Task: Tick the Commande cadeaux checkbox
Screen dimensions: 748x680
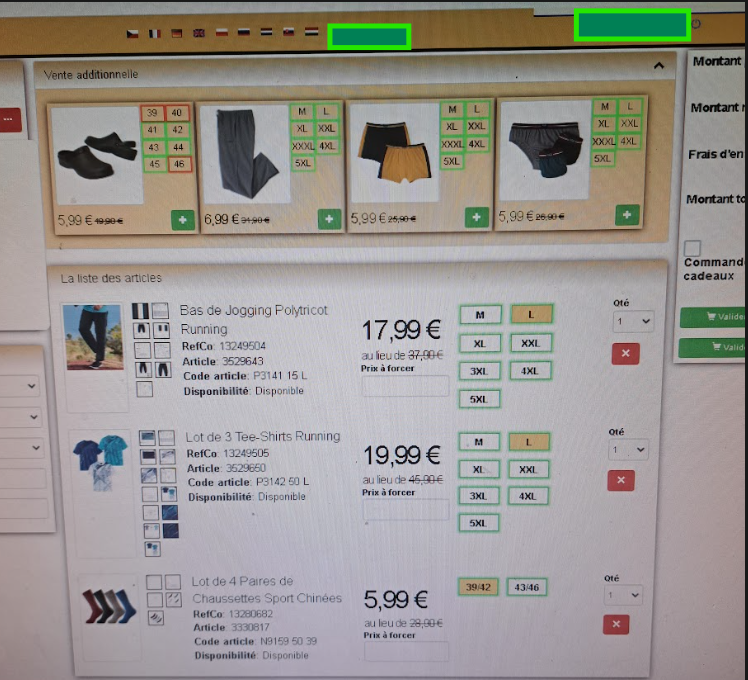Action: [x=692, y=248]
